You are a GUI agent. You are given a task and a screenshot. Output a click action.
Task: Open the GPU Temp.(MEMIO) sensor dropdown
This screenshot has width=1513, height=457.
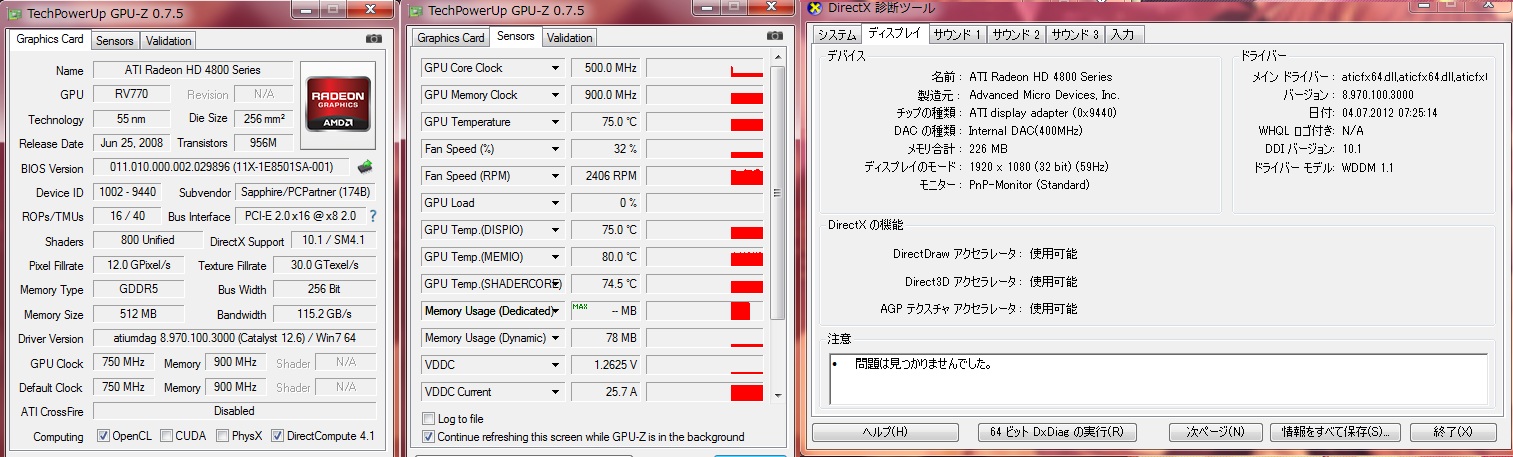[x=555, y=257]
